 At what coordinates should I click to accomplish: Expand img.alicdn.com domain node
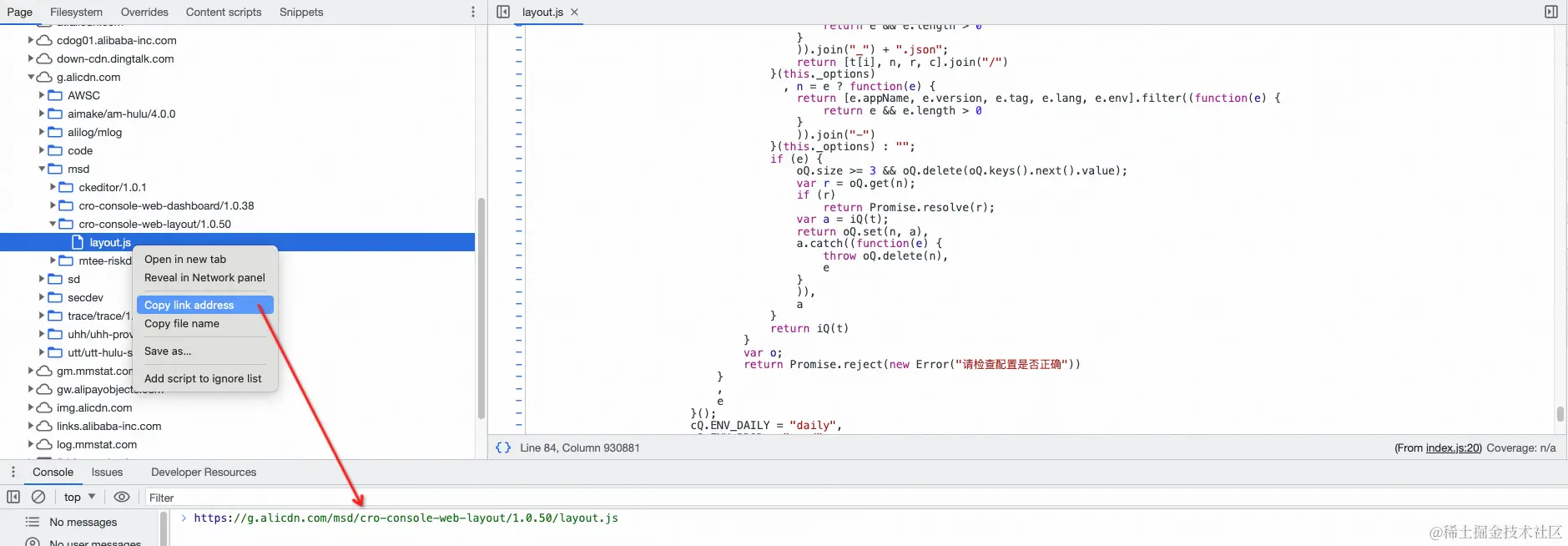[x=31, y=407]
